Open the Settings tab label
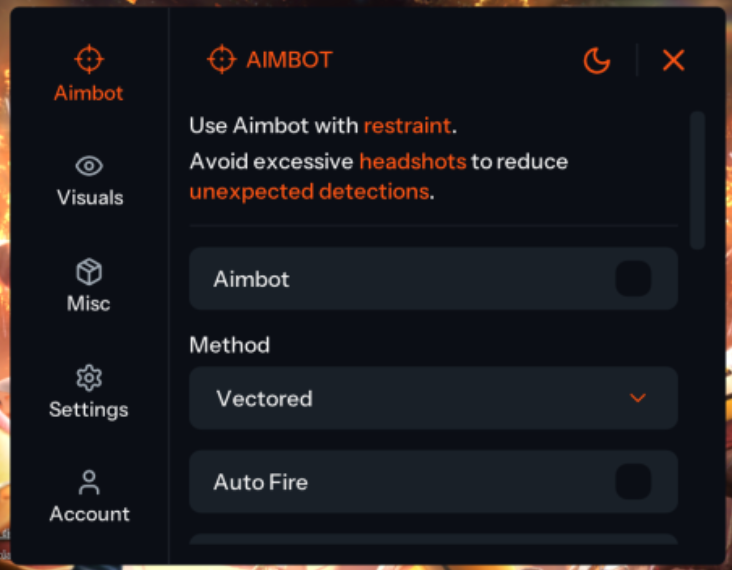 (x=89, y=410)
